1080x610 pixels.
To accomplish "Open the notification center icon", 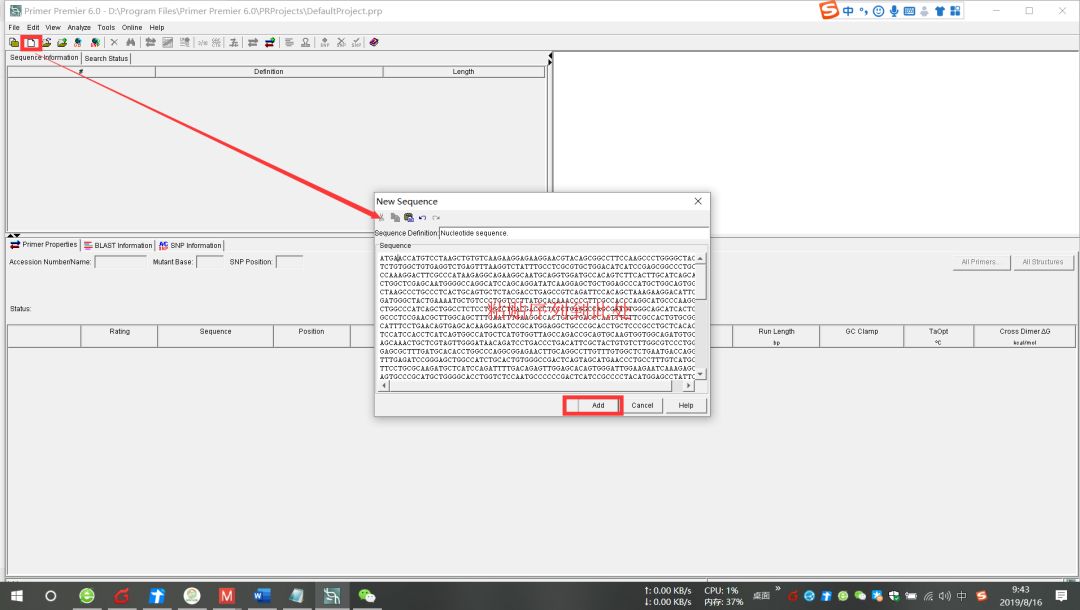I will point(1061,596).
